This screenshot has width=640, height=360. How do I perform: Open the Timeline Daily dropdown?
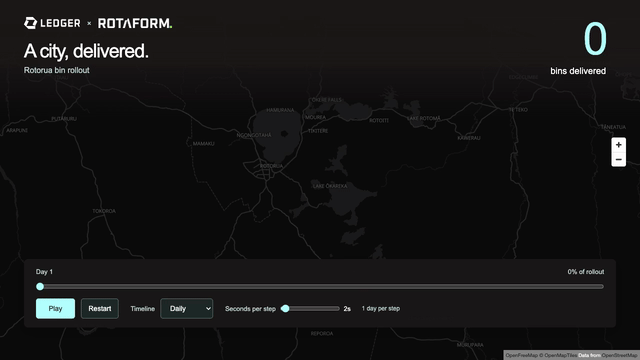pos(187,309)
